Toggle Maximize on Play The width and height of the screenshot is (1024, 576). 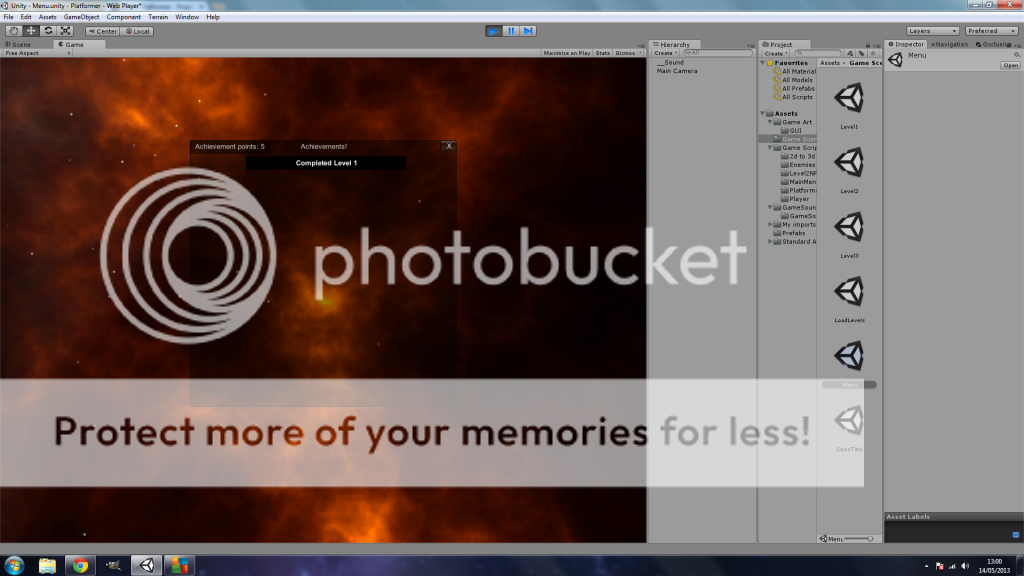pyautogui.click(x=566, y=53)
